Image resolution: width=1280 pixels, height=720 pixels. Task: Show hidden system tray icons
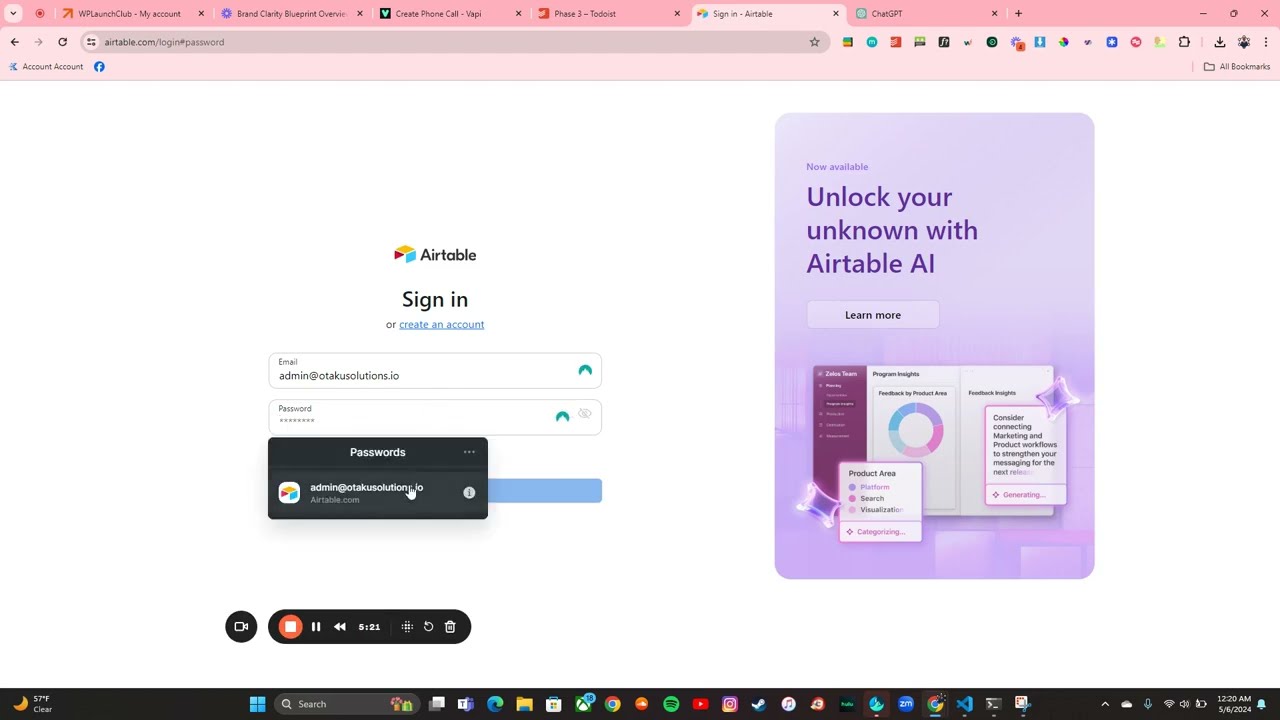coord(1105,704)
